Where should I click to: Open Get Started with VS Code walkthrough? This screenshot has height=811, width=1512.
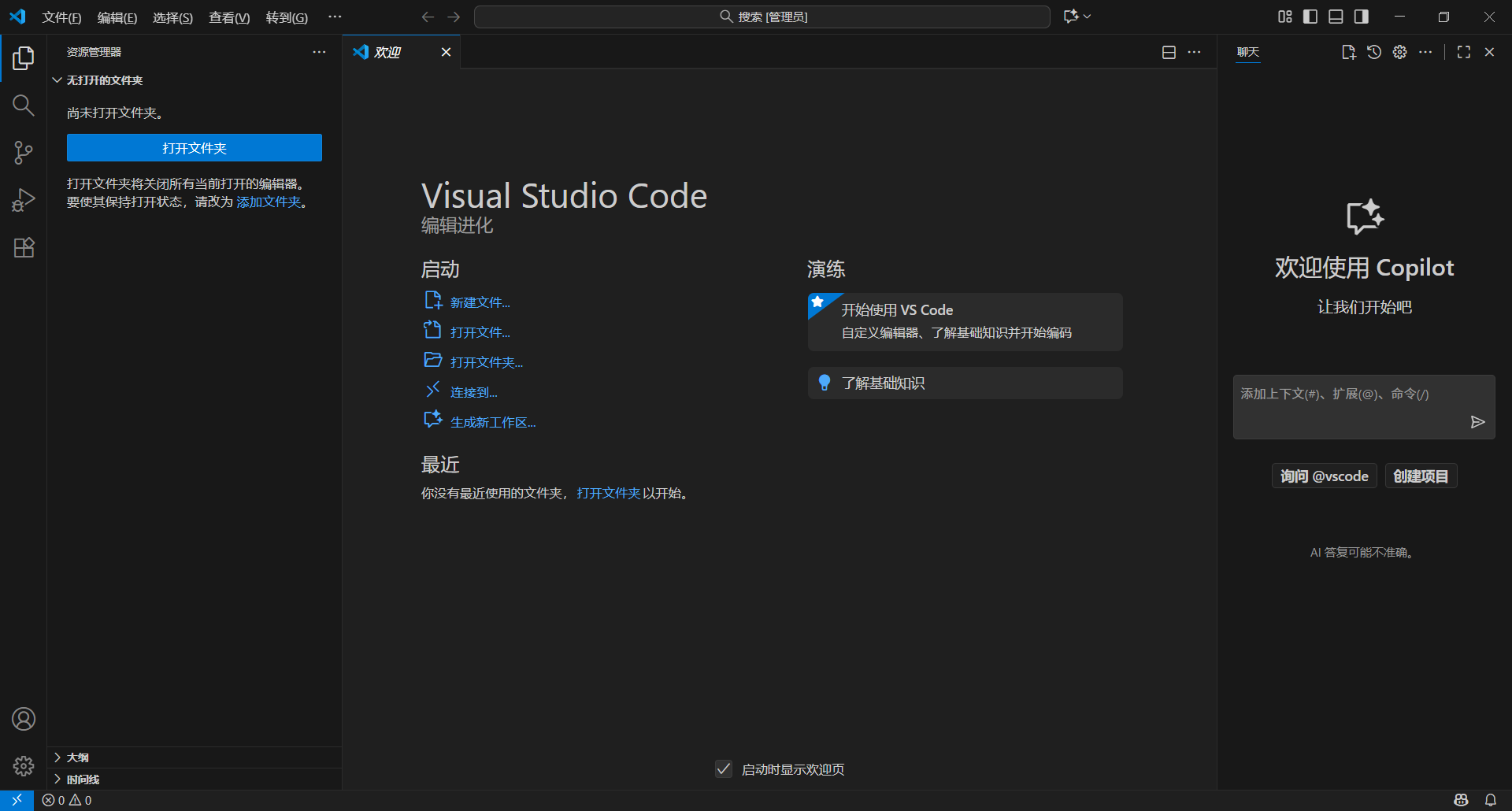coord(965,321)
